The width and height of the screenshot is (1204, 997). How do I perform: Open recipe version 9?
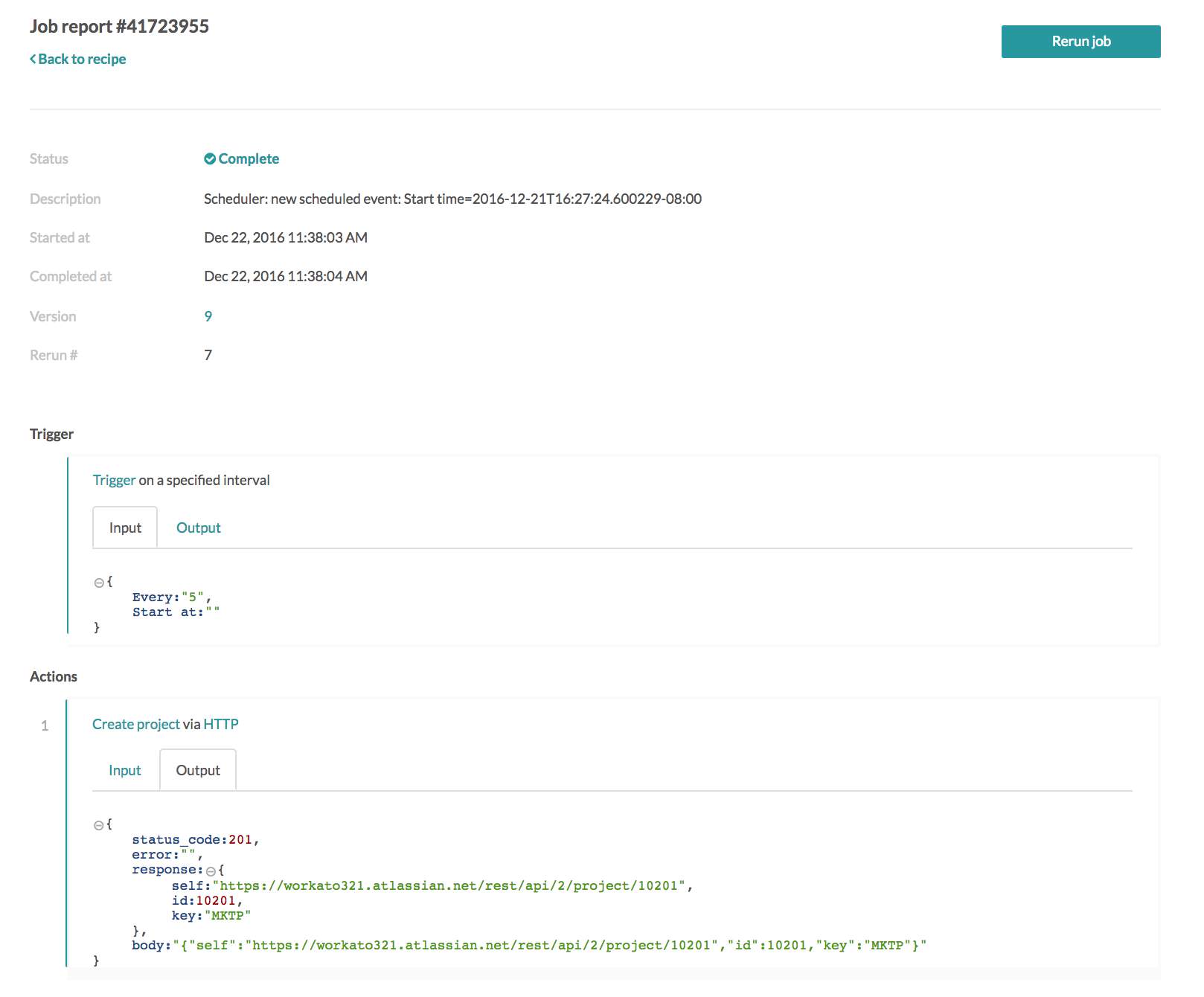pyautogui.click(x=208, y=315)
